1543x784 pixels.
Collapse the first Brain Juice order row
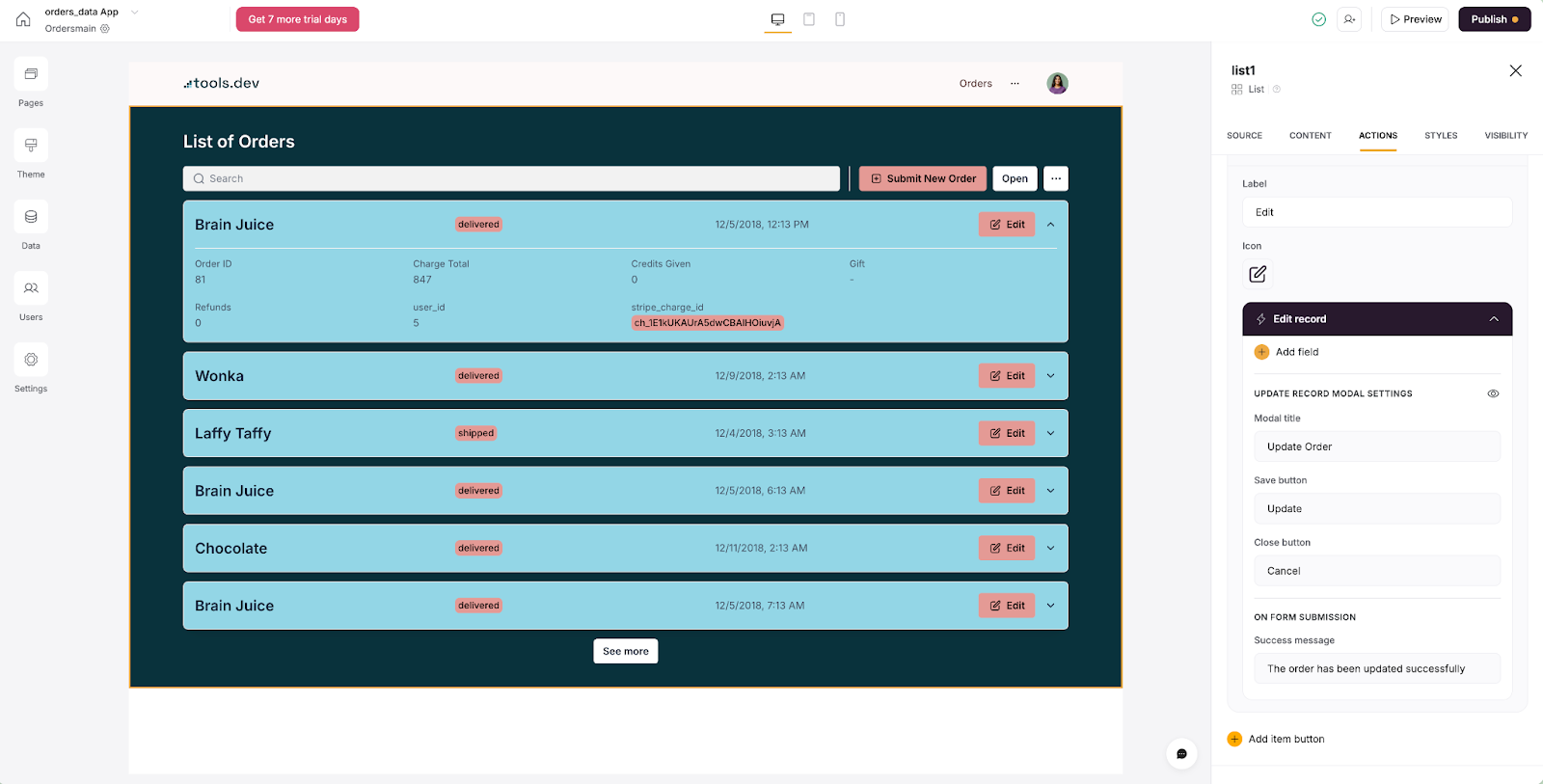pyautogui.click(x=1051, y=225)
